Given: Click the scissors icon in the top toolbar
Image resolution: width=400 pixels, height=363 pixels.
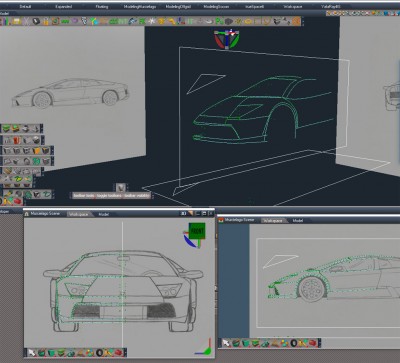Looking at the screenshot, I should tap(26, 21).
